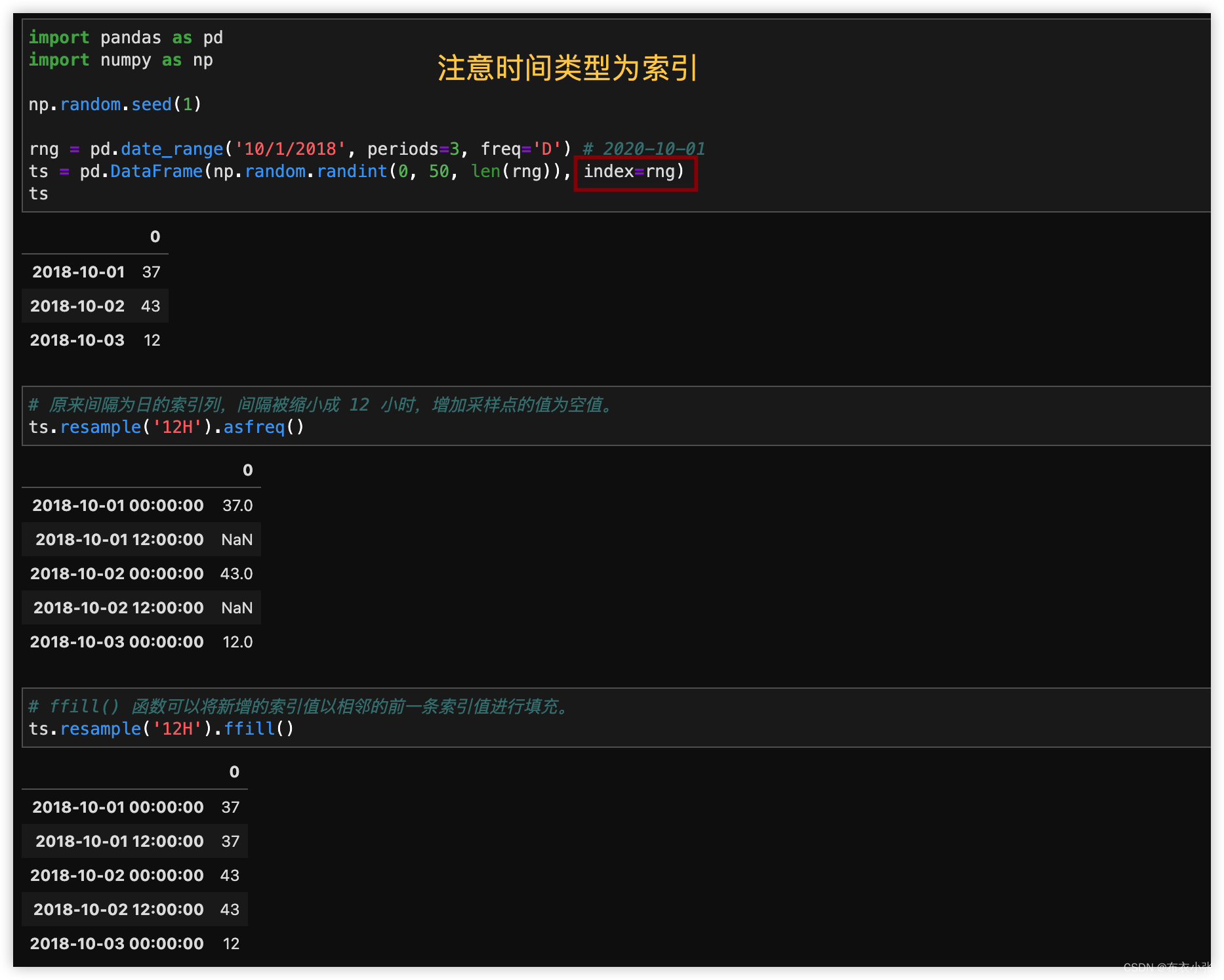Select 2018-10-02 12:00:00 index in ffill table
This screenshot has height=980, width=1224.
click(119, 909)
